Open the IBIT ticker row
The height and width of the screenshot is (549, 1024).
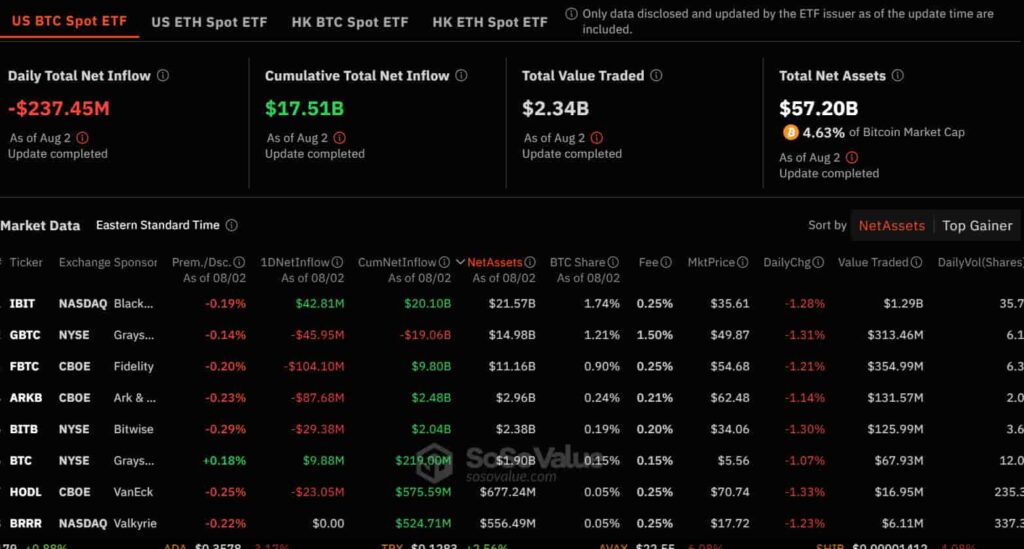tap(22, 303)
